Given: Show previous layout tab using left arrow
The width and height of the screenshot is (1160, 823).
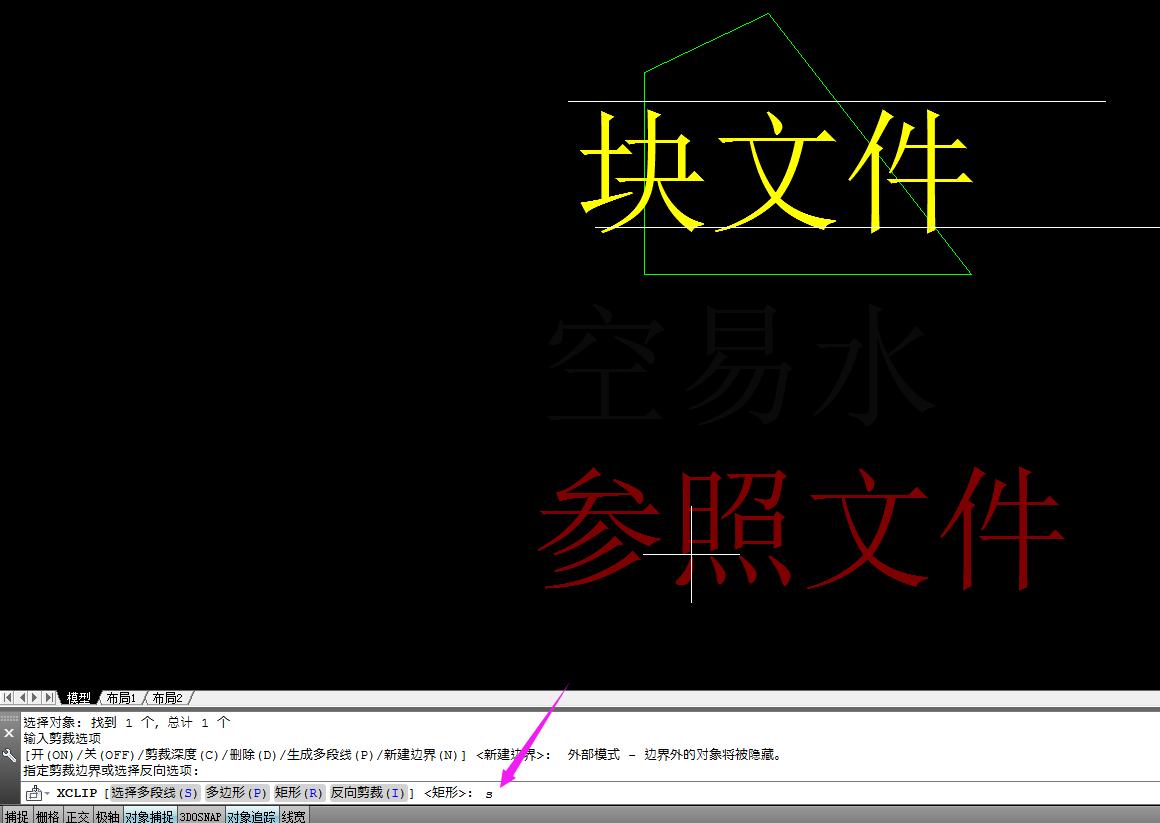Looking at the screenshot, I should (22, 697).
